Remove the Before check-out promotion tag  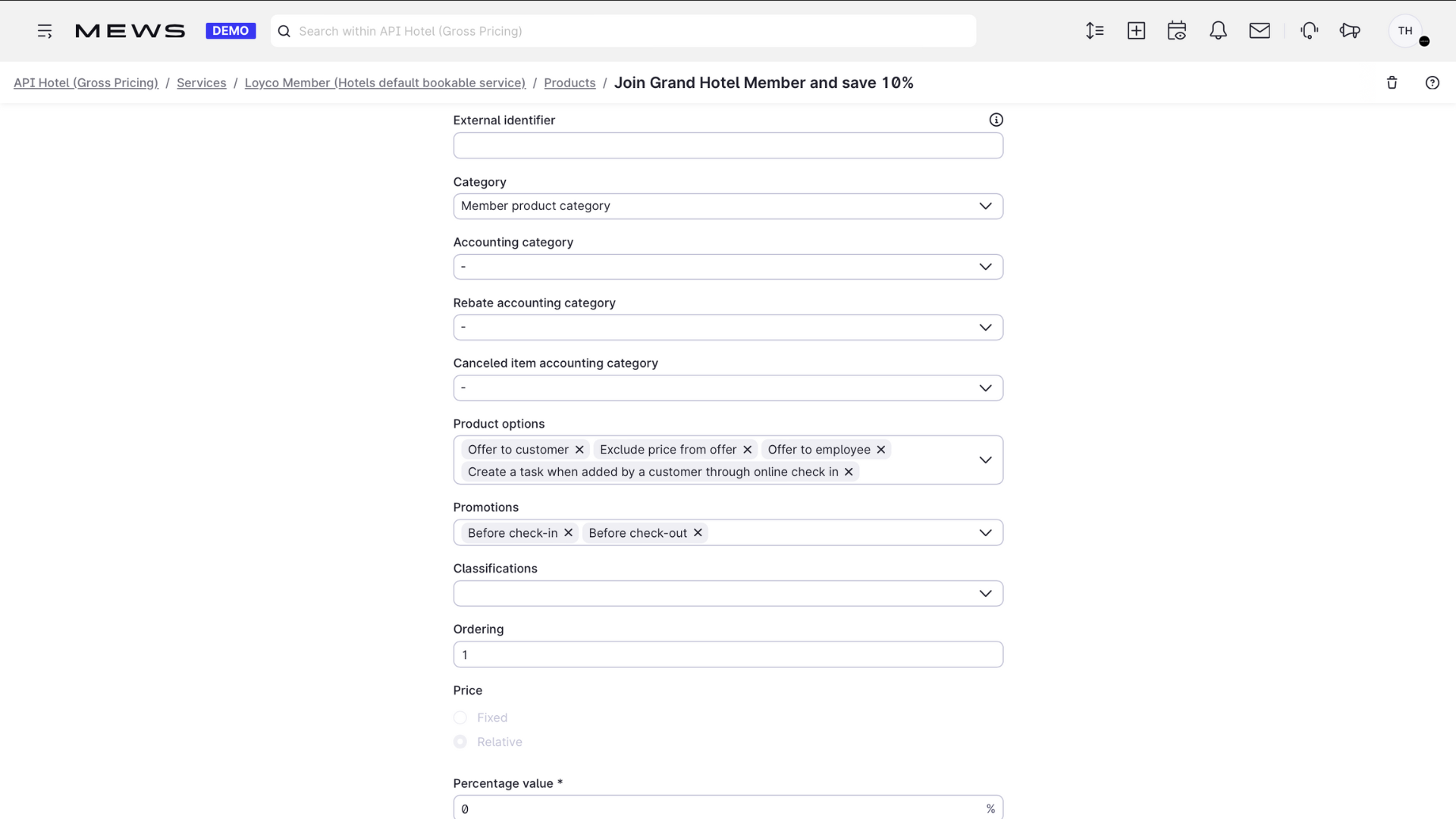tap(698, 532)
